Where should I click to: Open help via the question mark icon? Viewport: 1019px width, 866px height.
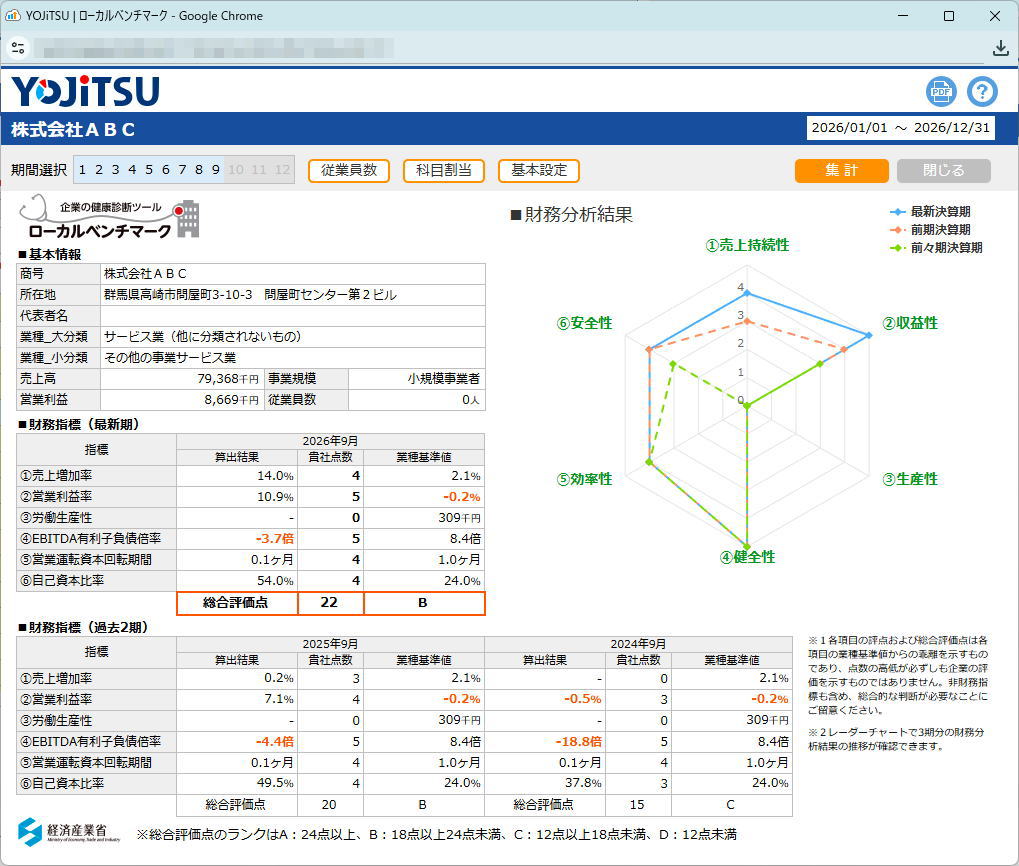tap(982, 91)
